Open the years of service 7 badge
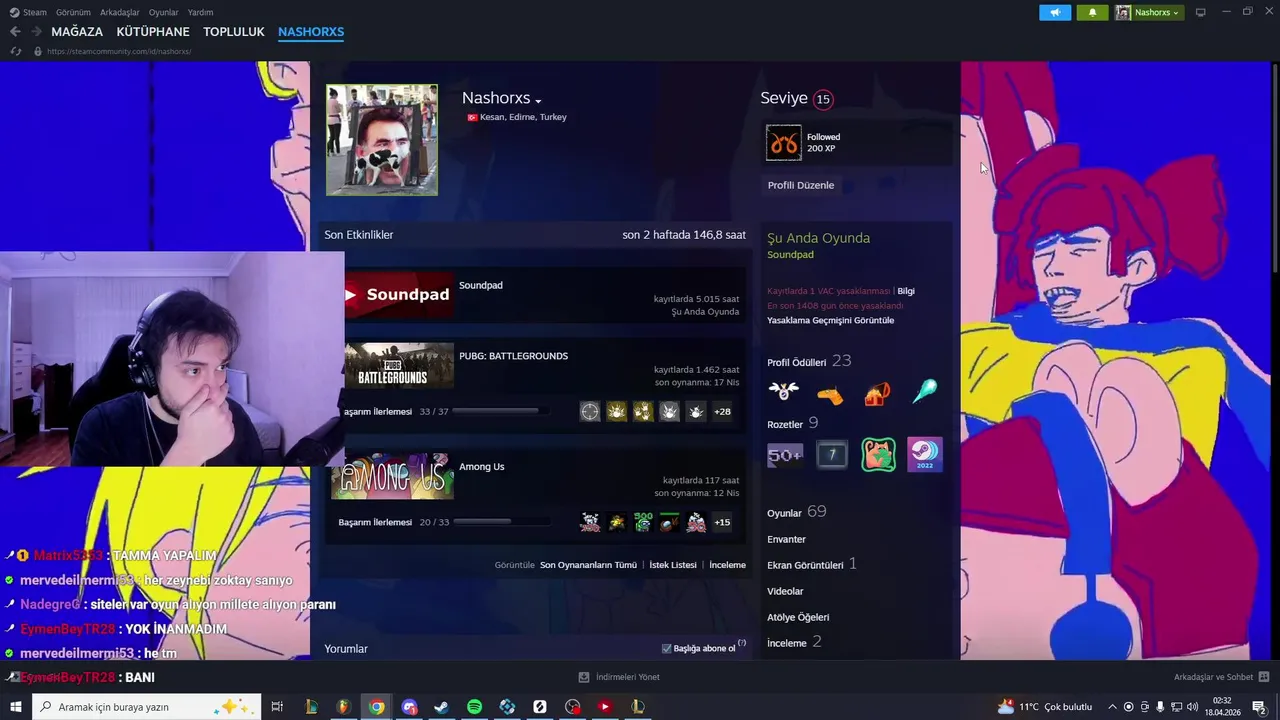This screenshot has height=720, width=1280. [832, 455]
